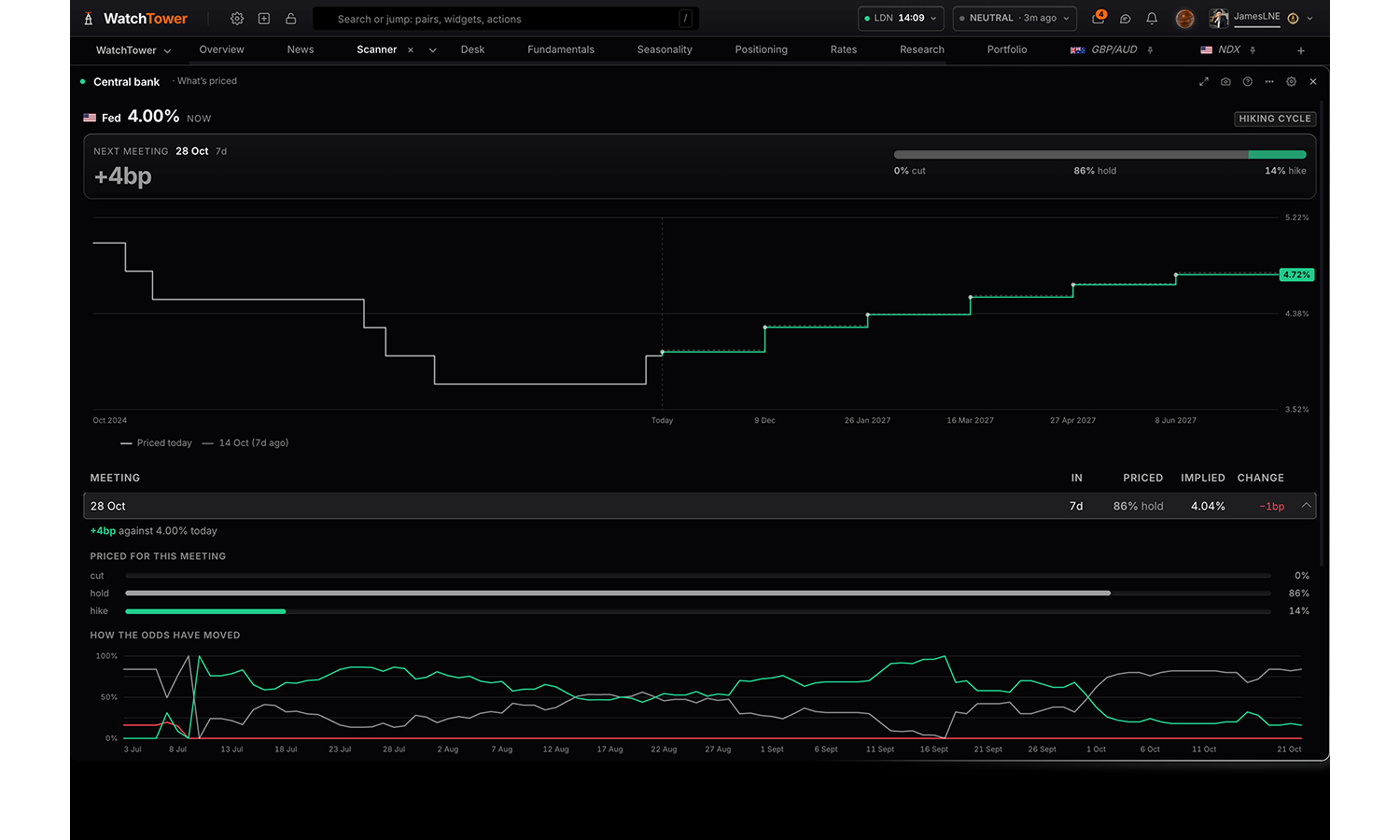Screen dimensions: 1400x840
Task: Open the Central bank widget help icon
Action: coord(1248,82)
